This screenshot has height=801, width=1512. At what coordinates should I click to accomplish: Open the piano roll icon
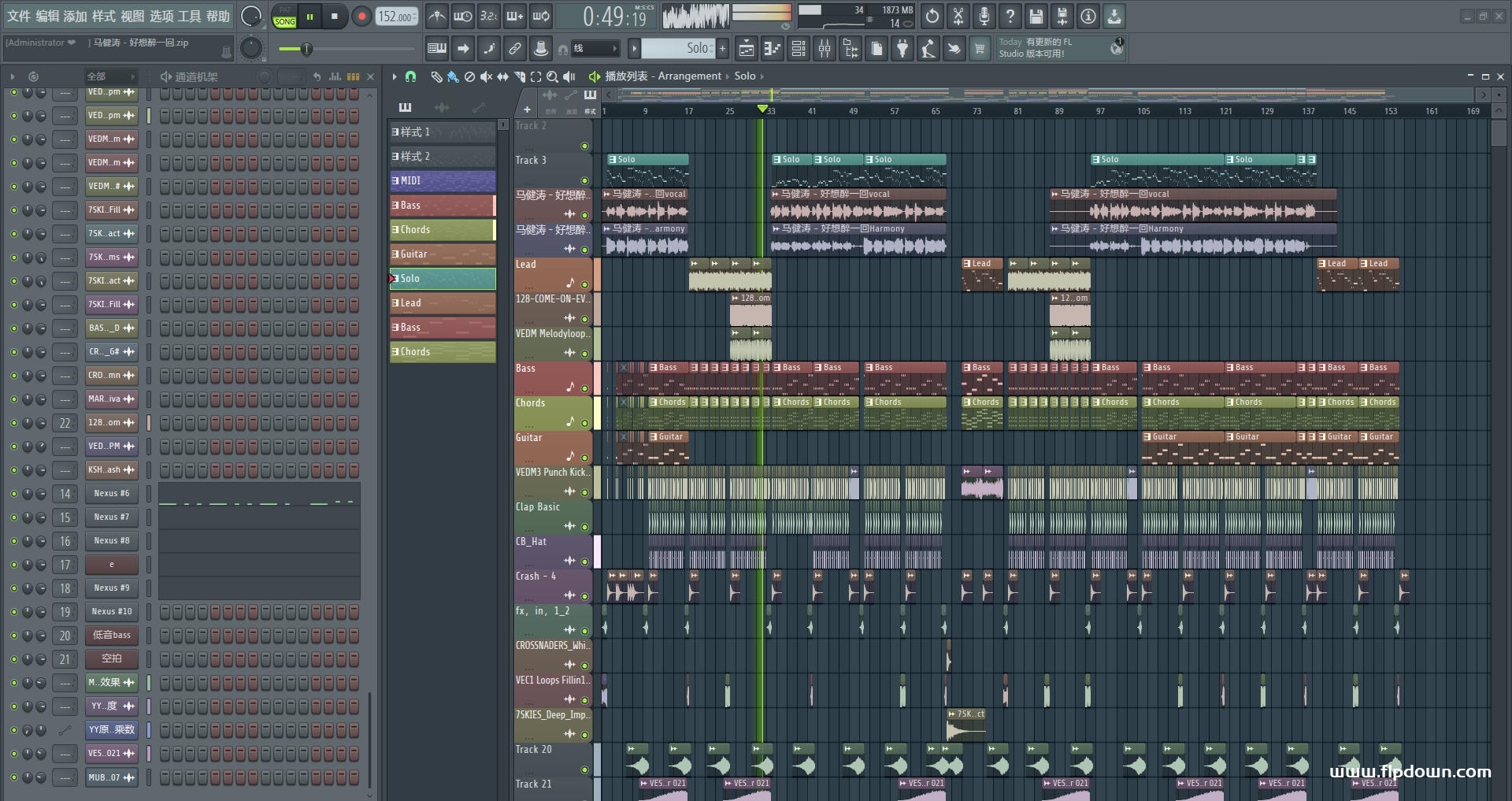click(773, 50)
